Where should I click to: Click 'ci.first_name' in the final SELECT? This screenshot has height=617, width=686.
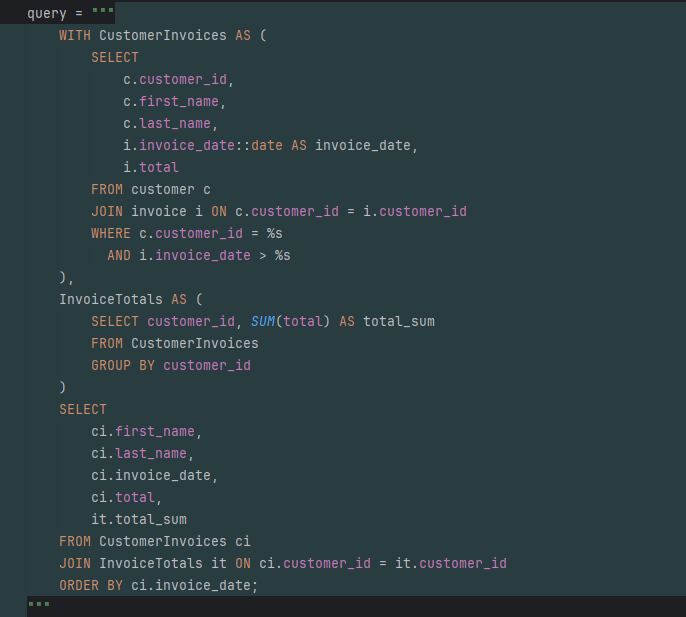coord(146,431)
